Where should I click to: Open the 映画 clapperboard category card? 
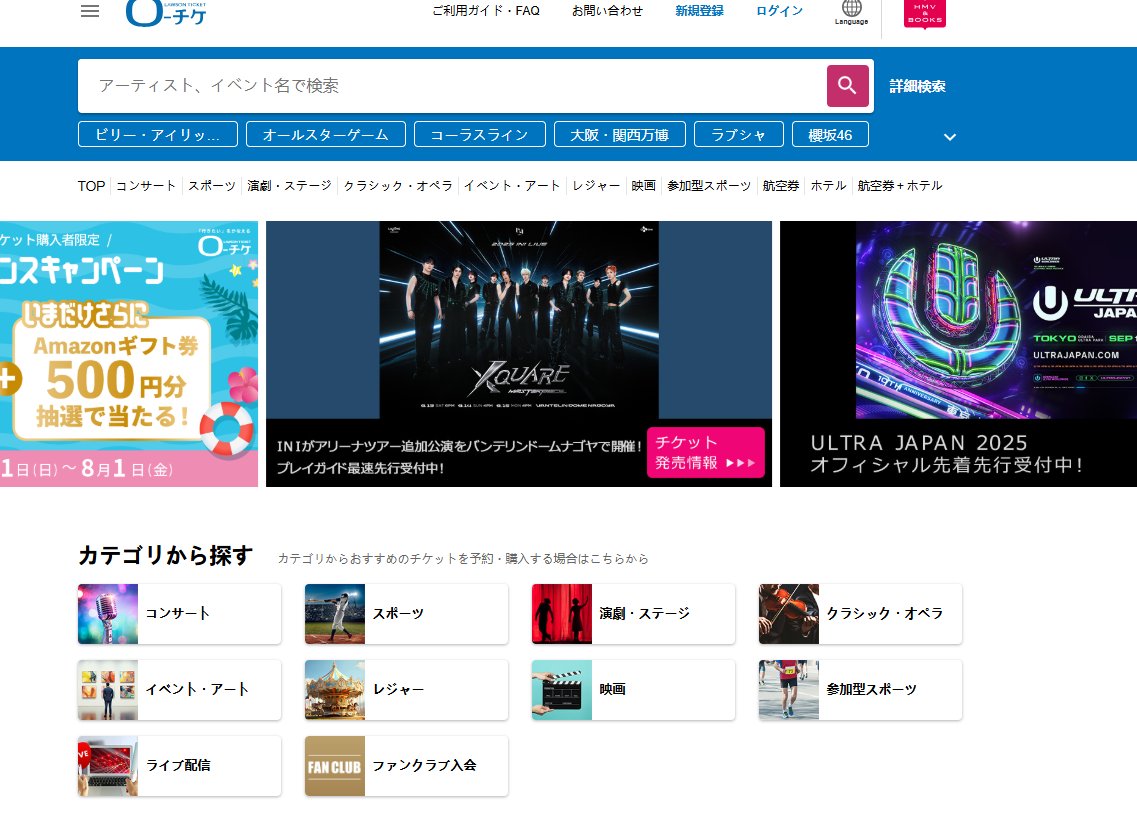634,690
